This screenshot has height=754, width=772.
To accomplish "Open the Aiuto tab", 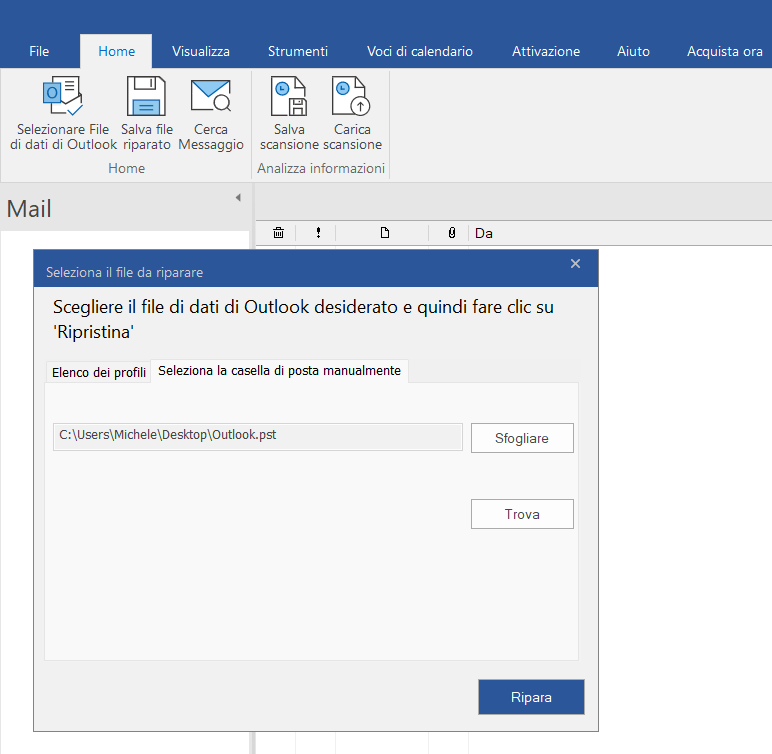I will tap(633, 51).
